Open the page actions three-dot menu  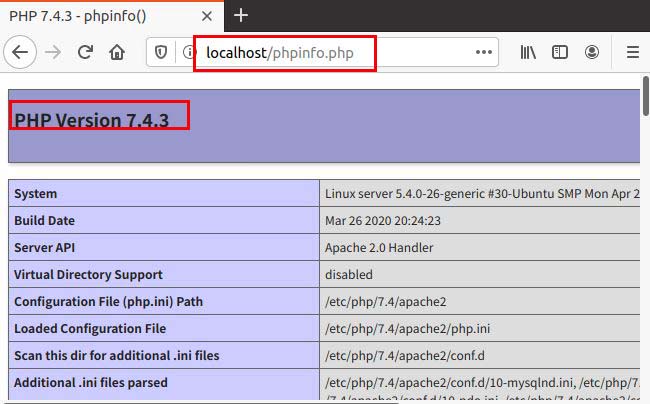tap(484, 52)
